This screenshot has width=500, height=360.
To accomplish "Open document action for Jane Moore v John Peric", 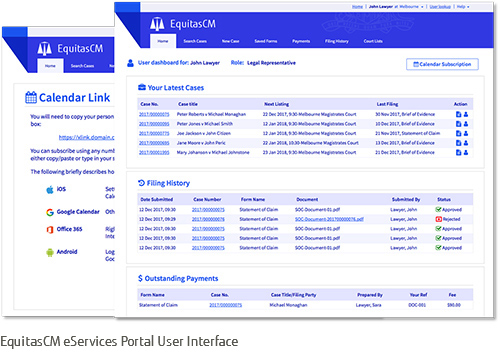I will [459, 143].
